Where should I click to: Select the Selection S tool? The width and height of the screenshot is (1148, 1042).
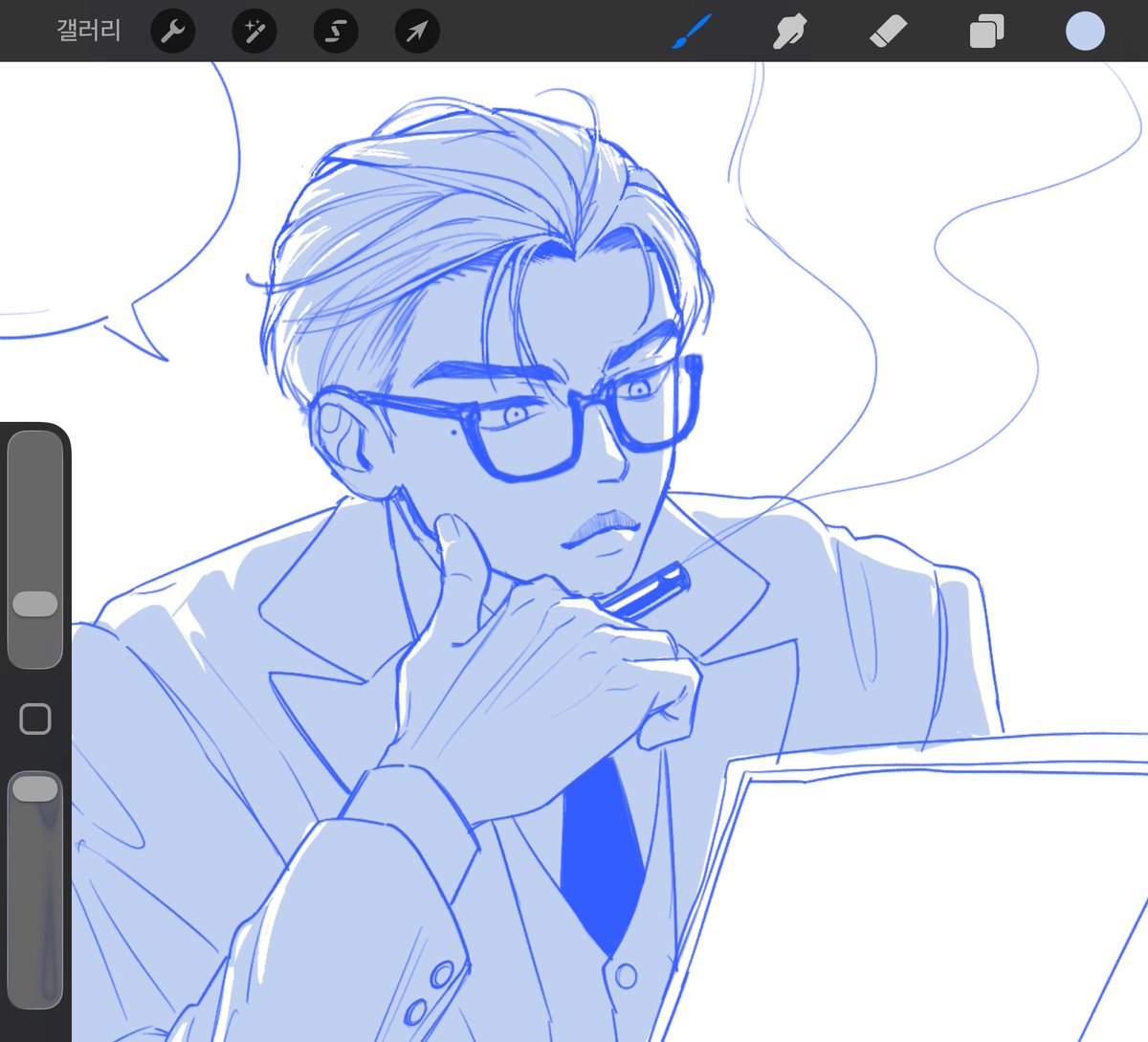[x=336, y=32]
